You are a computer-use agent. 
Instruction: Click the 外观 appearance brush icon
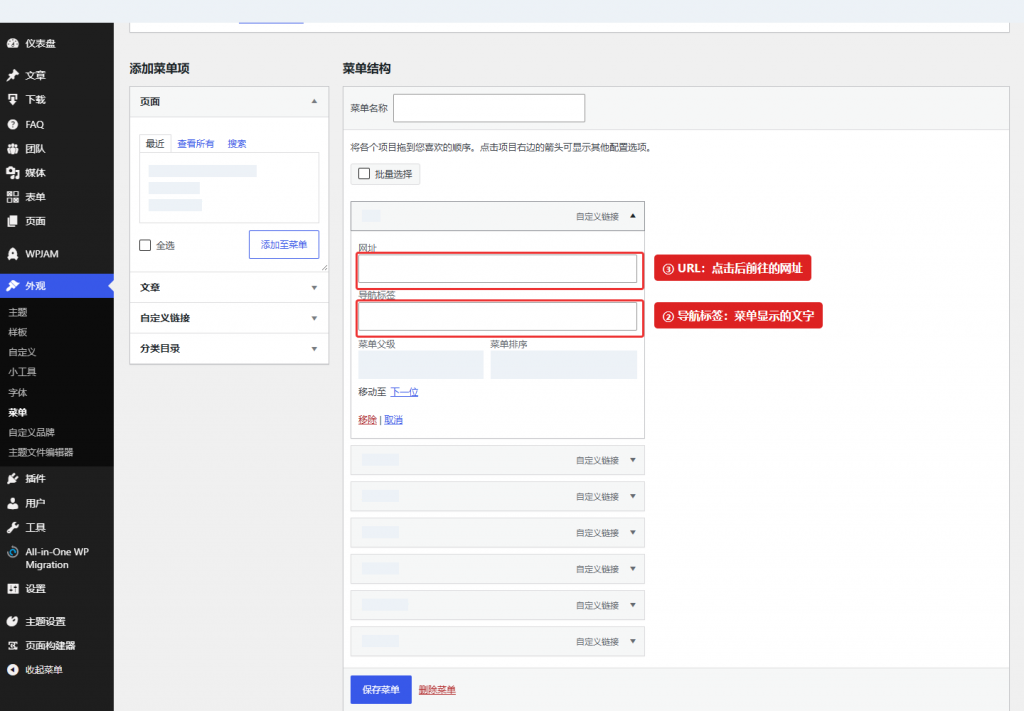[12, 285]
